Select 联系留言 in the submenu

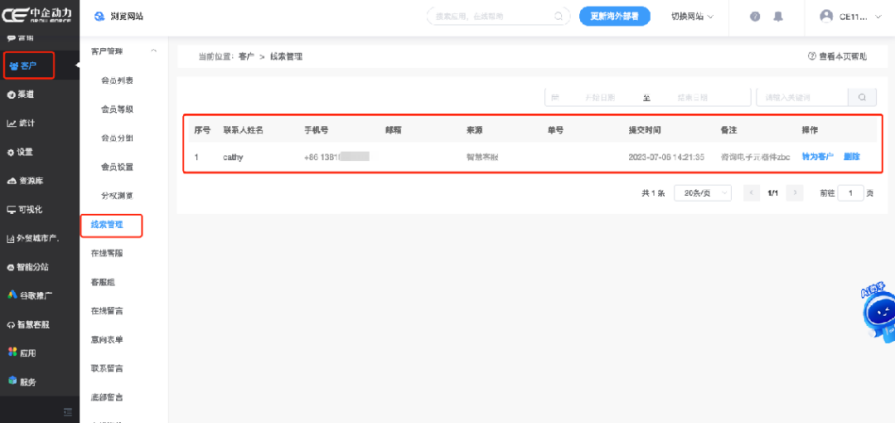tap(107, 368)
